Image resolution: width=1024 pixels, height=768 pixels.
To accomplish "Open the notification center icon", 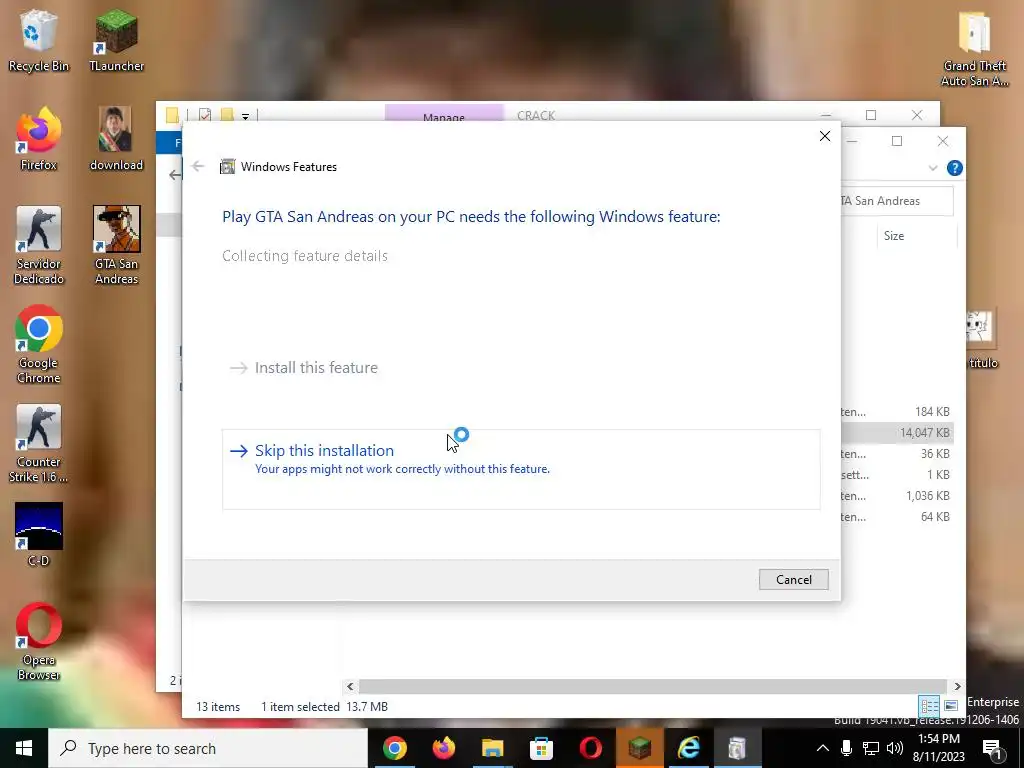I will tap(991, 748).
